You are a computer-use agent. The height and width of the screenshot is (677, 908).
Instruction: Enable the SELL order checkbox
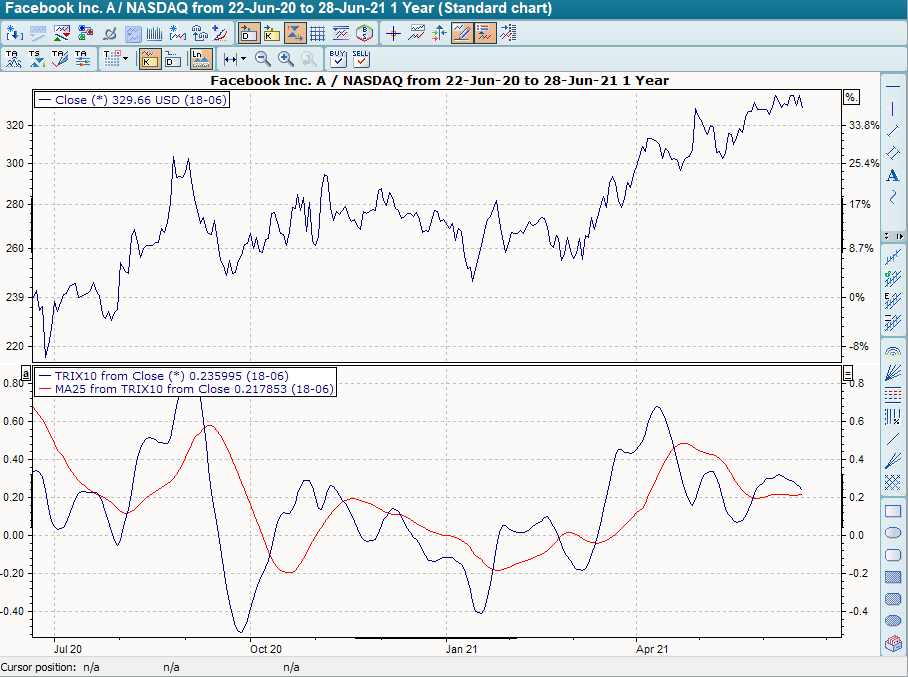point(363,59)
